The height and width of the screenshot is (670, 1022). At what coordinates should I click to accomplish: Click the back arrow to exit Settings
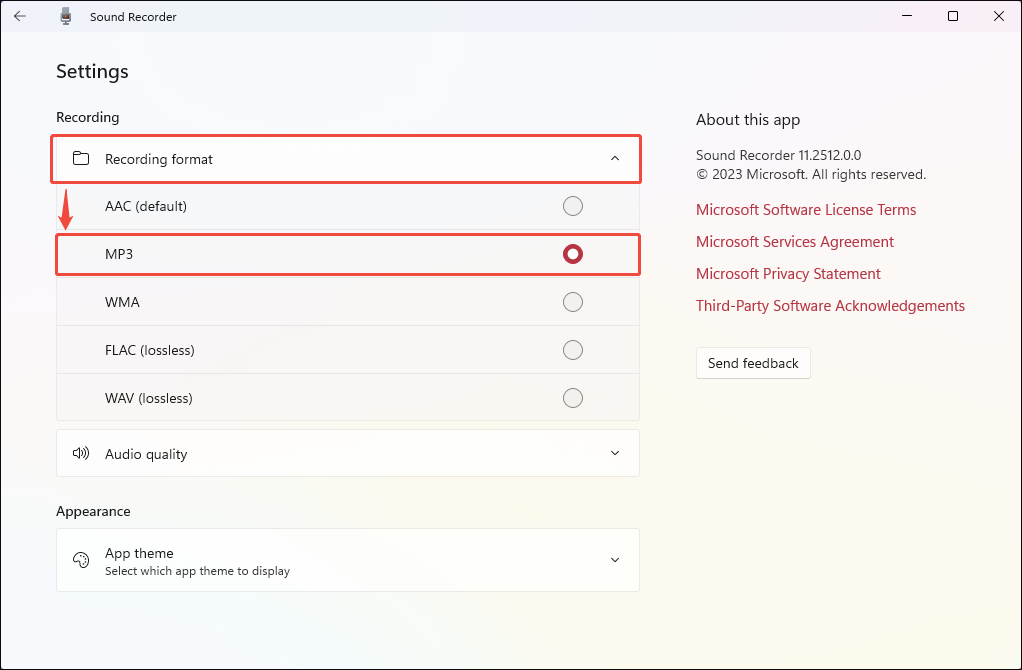[x=20, y=16]
